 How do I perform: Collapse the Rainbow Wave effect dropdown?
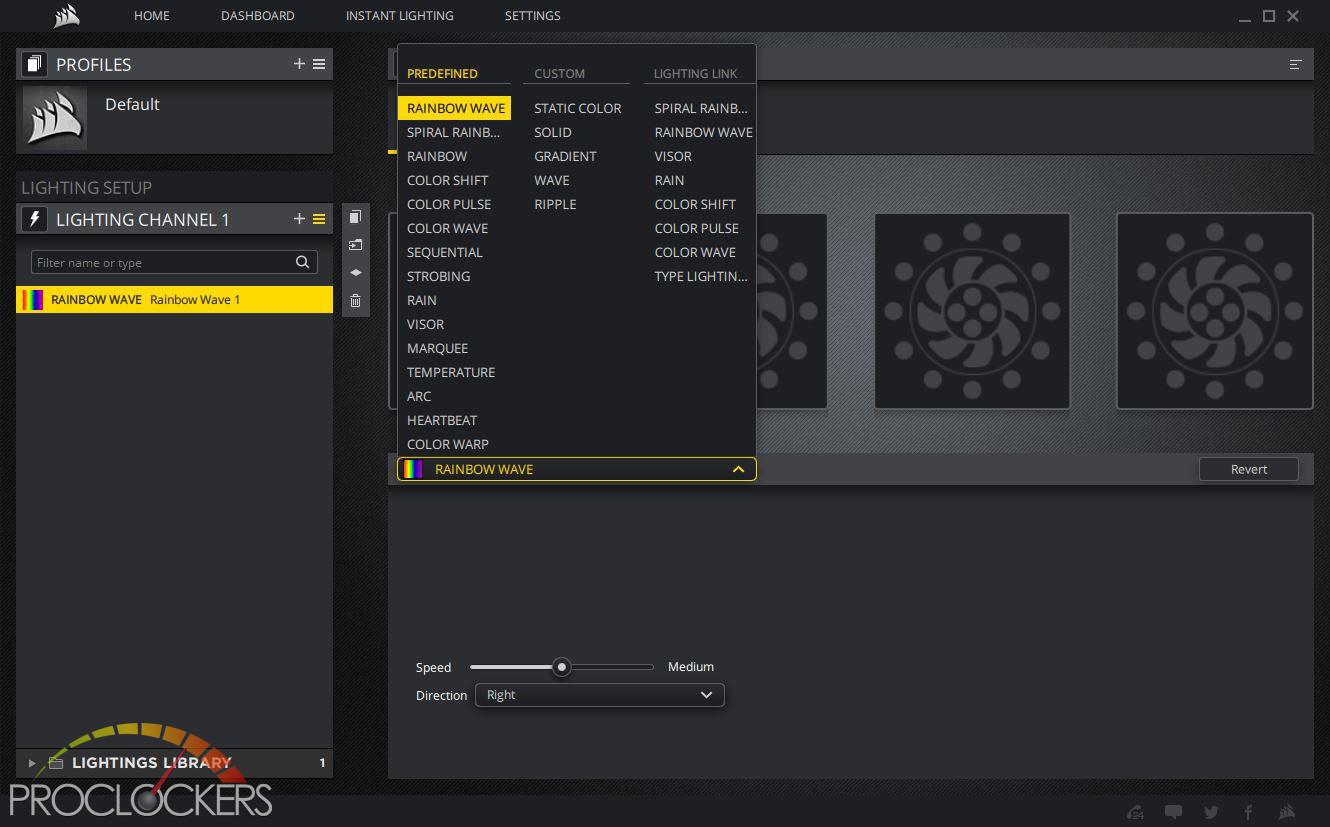738,469
